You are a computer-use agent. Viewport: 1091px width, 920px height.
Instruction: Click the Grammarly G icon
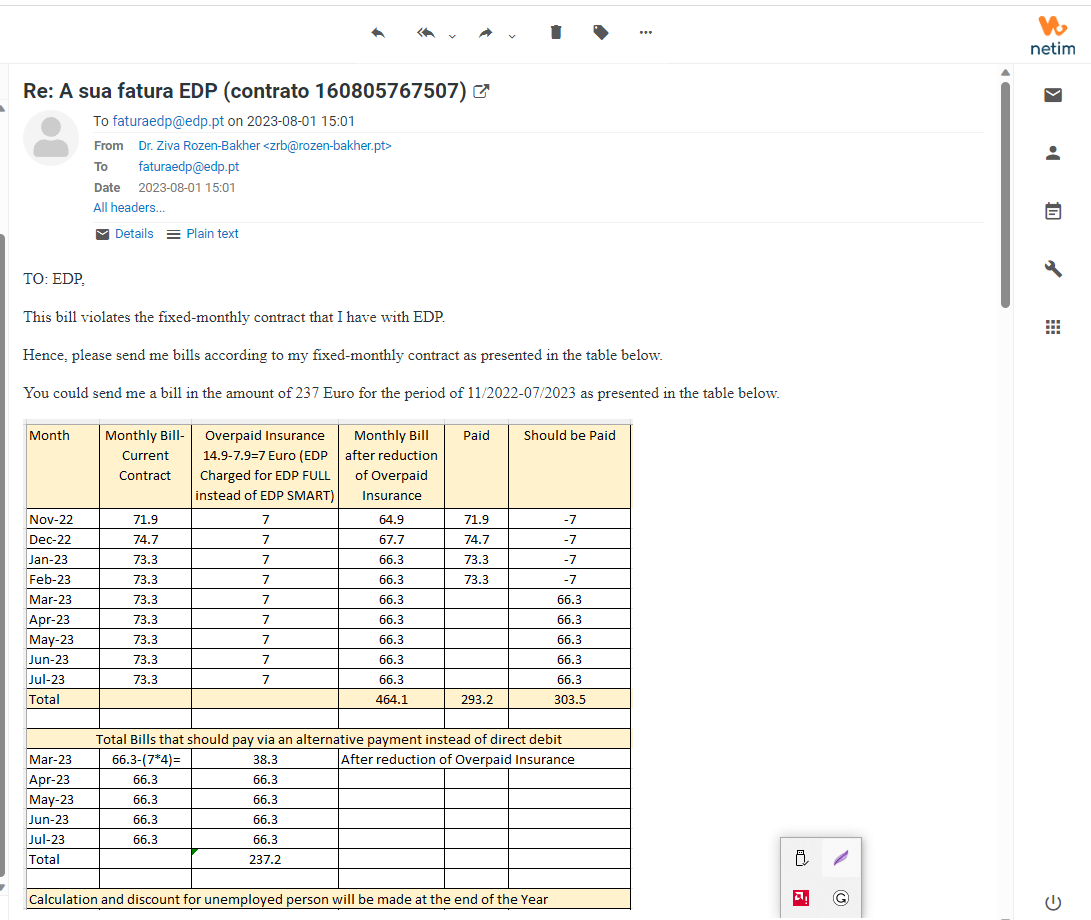[x=841, y=898]
